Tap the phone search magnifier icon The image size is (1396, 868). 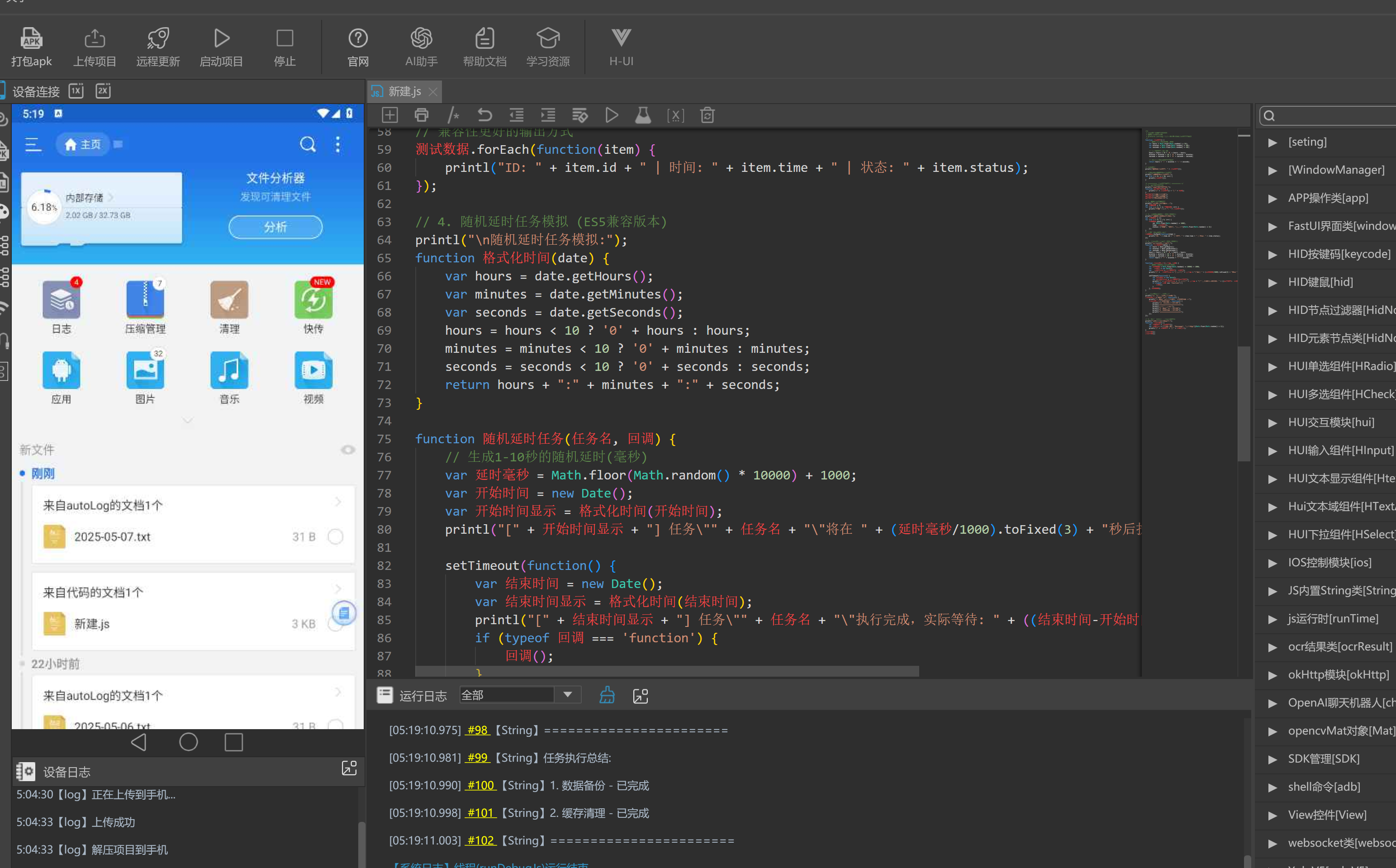pos(308,144)
